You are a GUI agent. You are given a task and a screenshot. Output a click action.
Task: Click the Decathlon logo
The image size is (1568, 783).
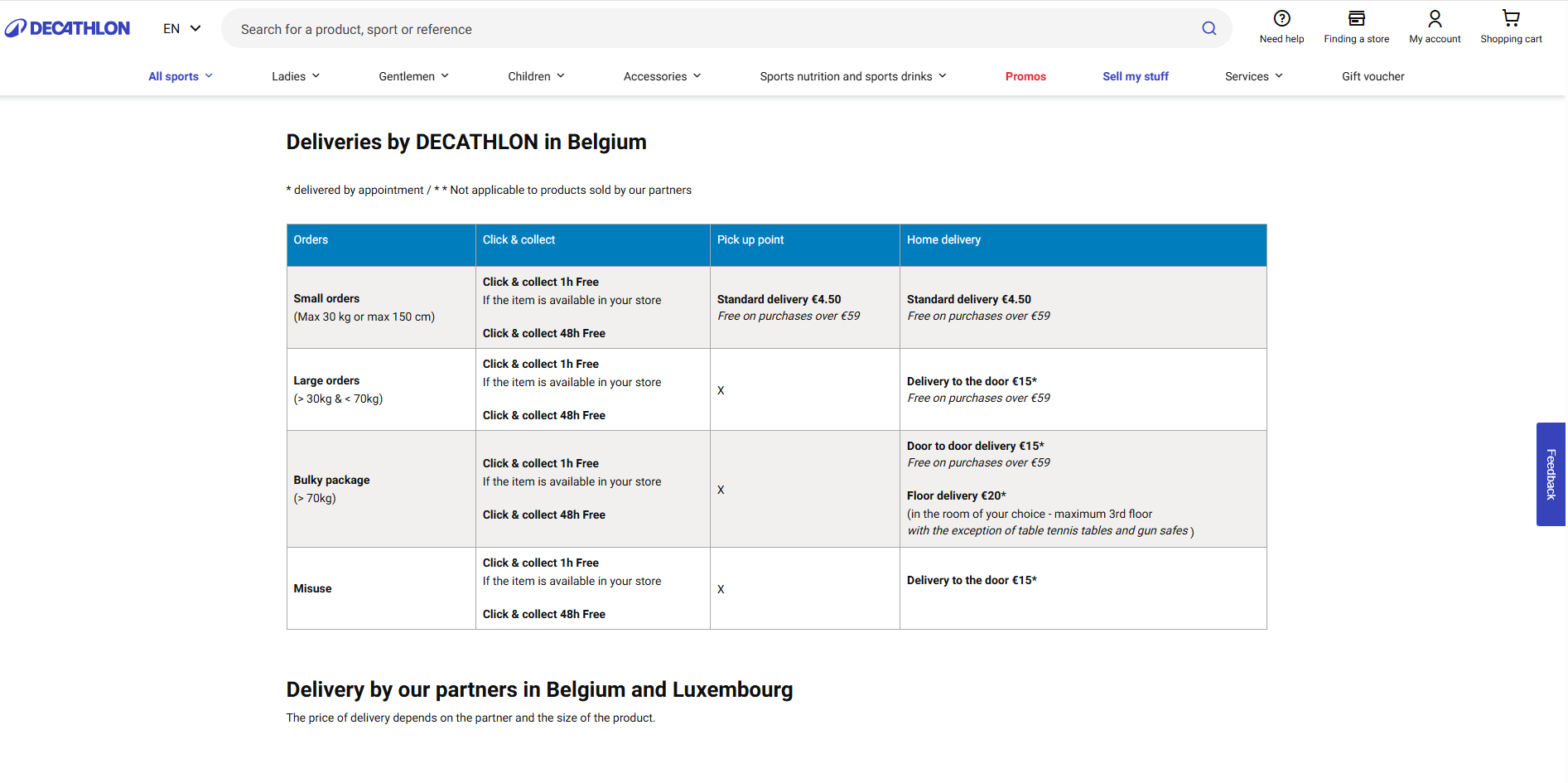pyautogui.click(x=67, y=28)
